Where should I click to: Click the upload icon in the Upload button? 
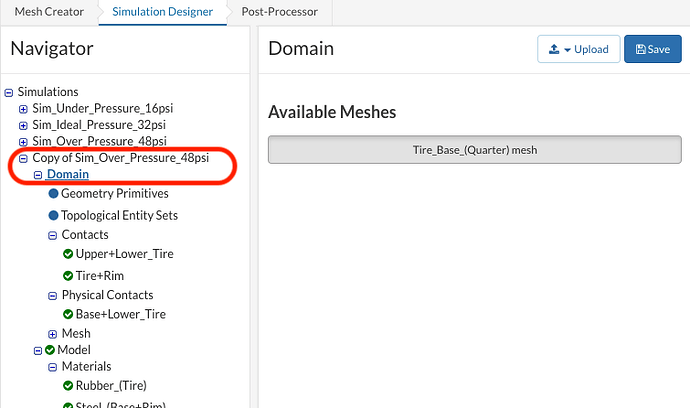click(553, 49)
